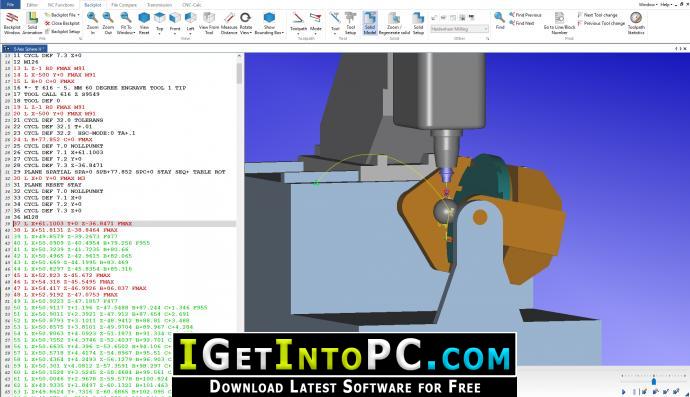Toggle View From Tool
Screen dimensions: 690x397
pyautogui.click(x=209, y=23)
